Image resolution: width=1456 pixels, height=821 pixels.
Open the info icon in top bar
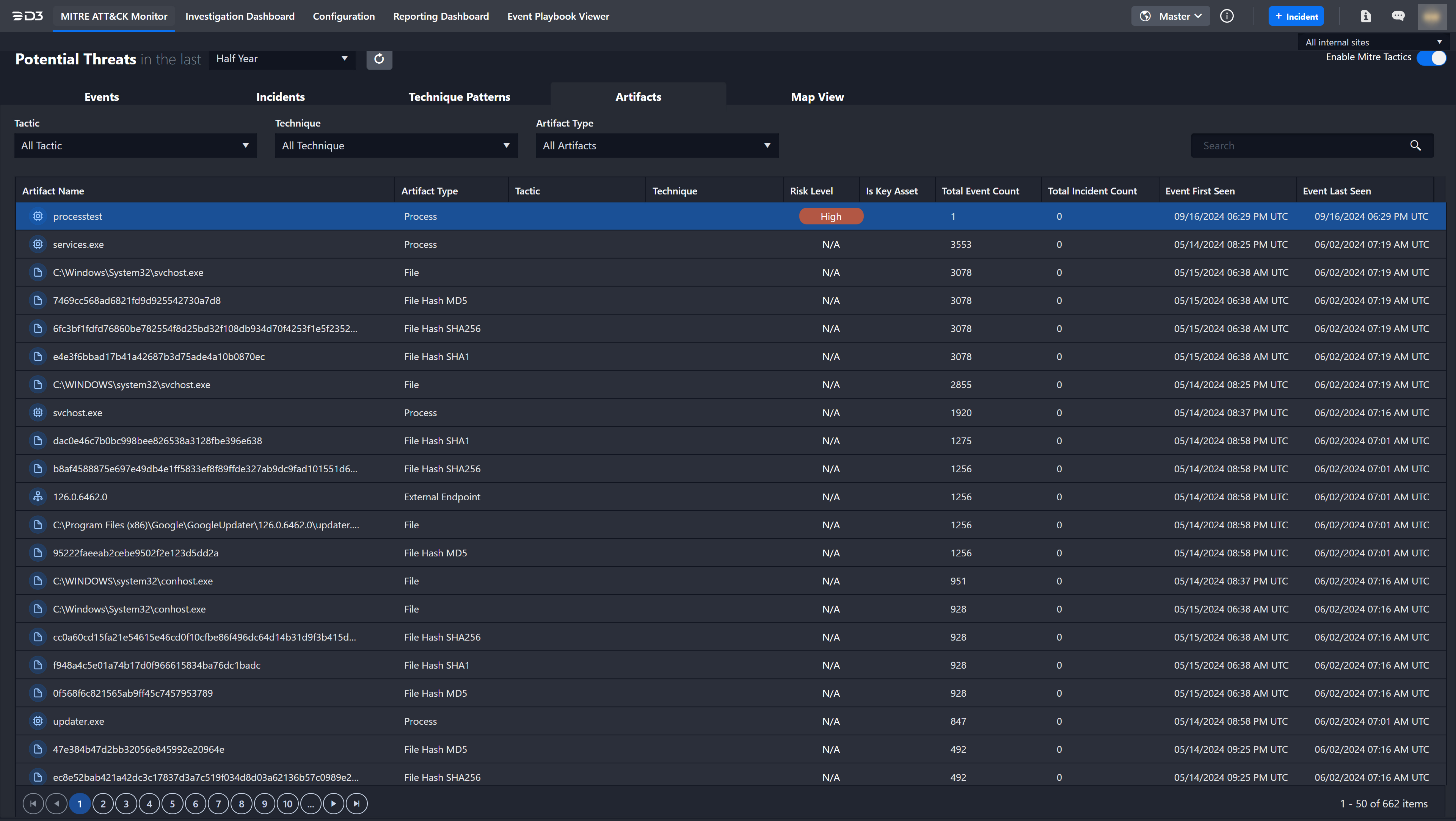pos(1226,16)
